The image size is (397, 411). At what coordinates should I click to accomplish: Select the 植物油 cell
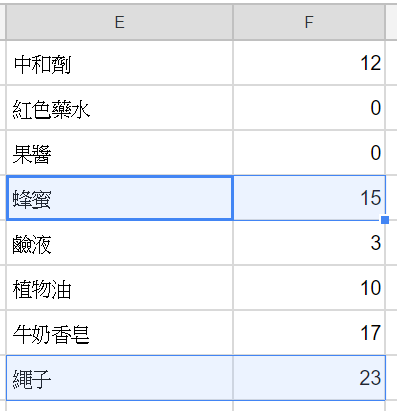point(120,288)
